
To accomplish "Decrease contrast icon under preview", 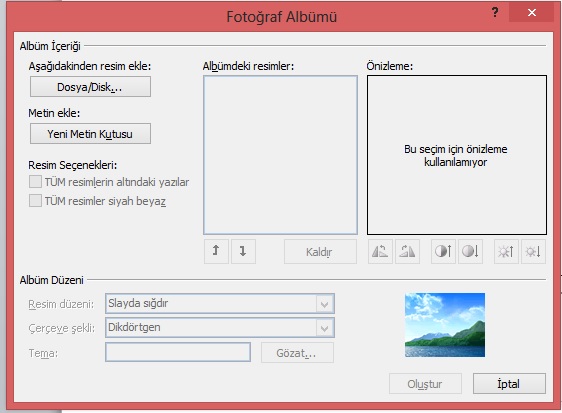I will pyautogui.click(x=470, y=251).
